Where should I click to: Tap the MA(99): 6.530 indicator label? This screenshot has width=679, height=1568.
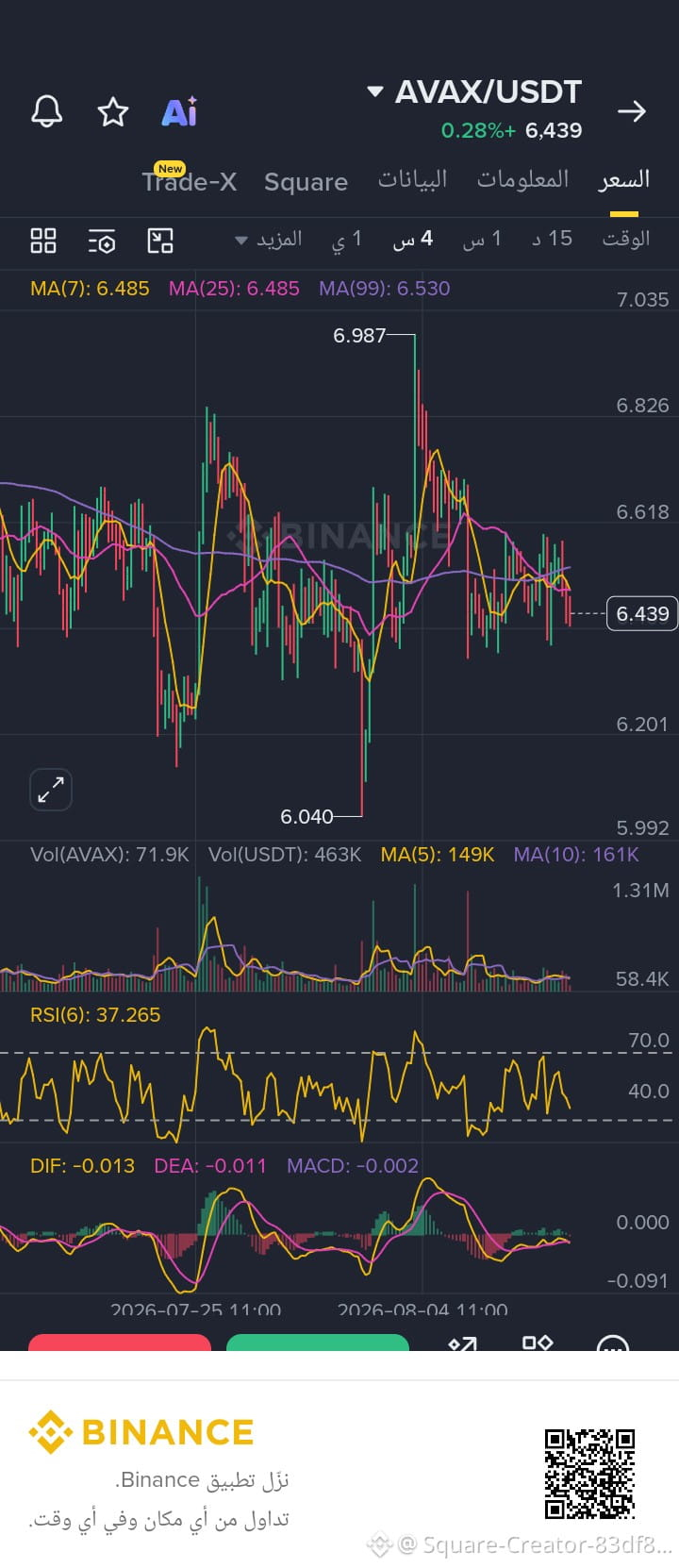(385, 289)
